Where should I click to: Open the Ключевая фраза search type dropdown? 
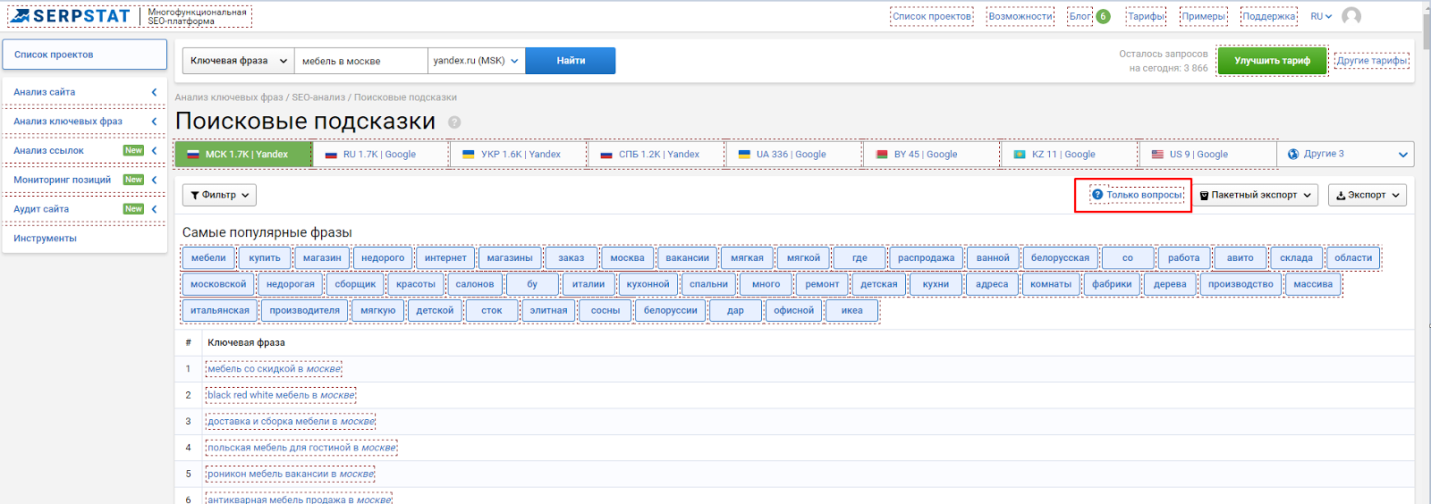pyautogui.click(x=238, y=60)
